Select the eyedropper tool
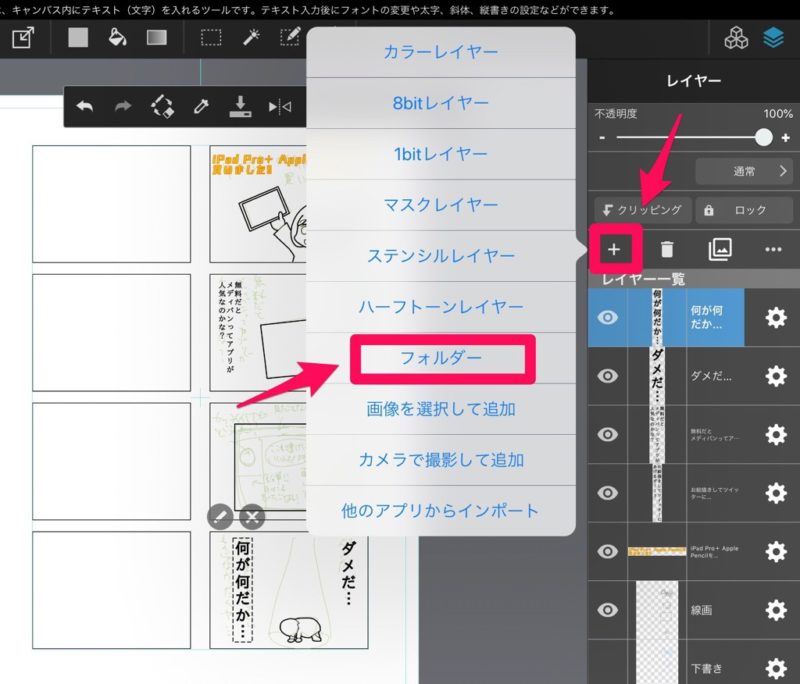Screen dimensions: 800x684 (x=201, y=107)
